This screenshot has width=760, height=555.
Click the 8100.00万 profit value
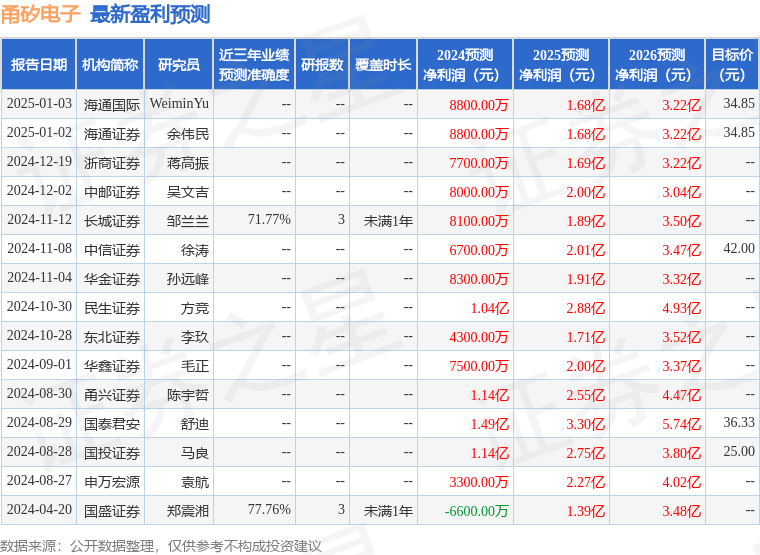click(x=479, y=221)
